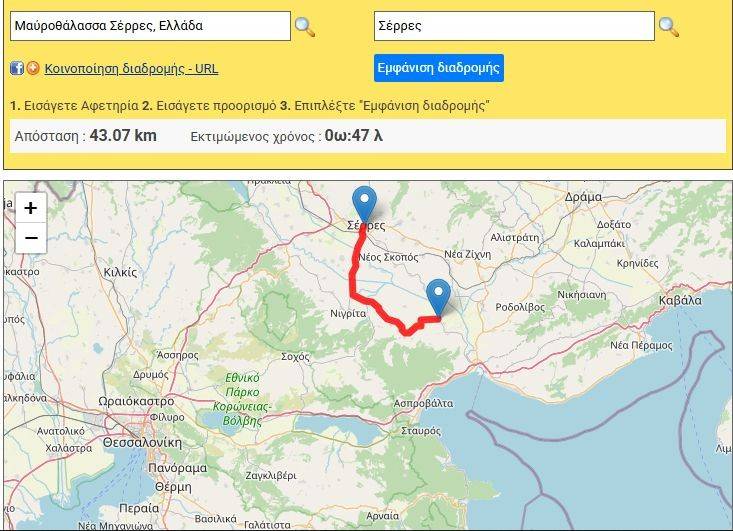Screen dimensions: 733x531
Task: Click the orange share icon next to Facebook
Action: point(33,68)
